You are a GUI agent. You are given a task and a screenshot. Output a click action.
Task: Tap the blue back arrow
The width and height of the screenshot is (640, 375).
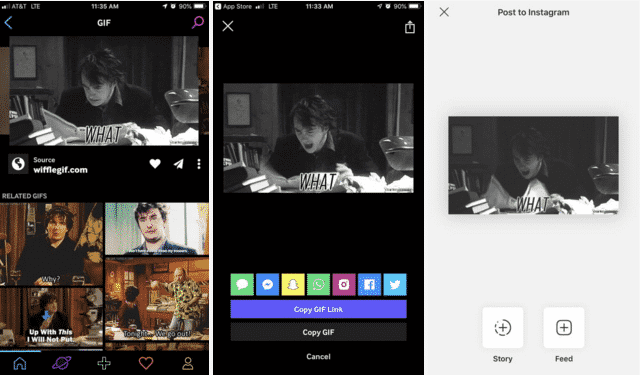click(8, 23)
